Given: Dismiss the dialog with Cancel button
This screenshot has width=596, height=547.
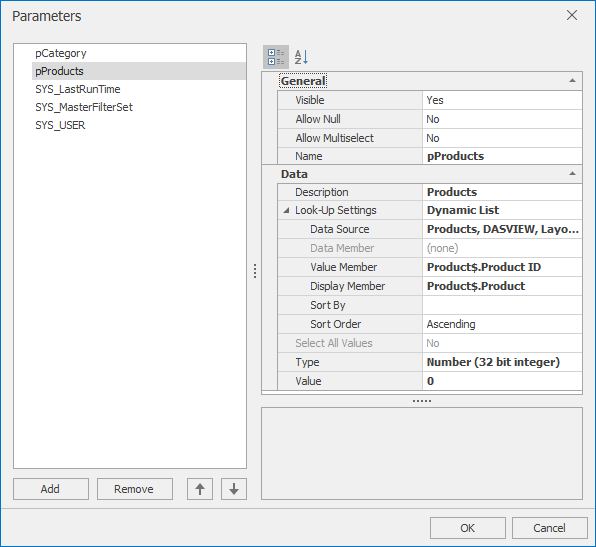Looking at the screenshot, I should 549,528.
